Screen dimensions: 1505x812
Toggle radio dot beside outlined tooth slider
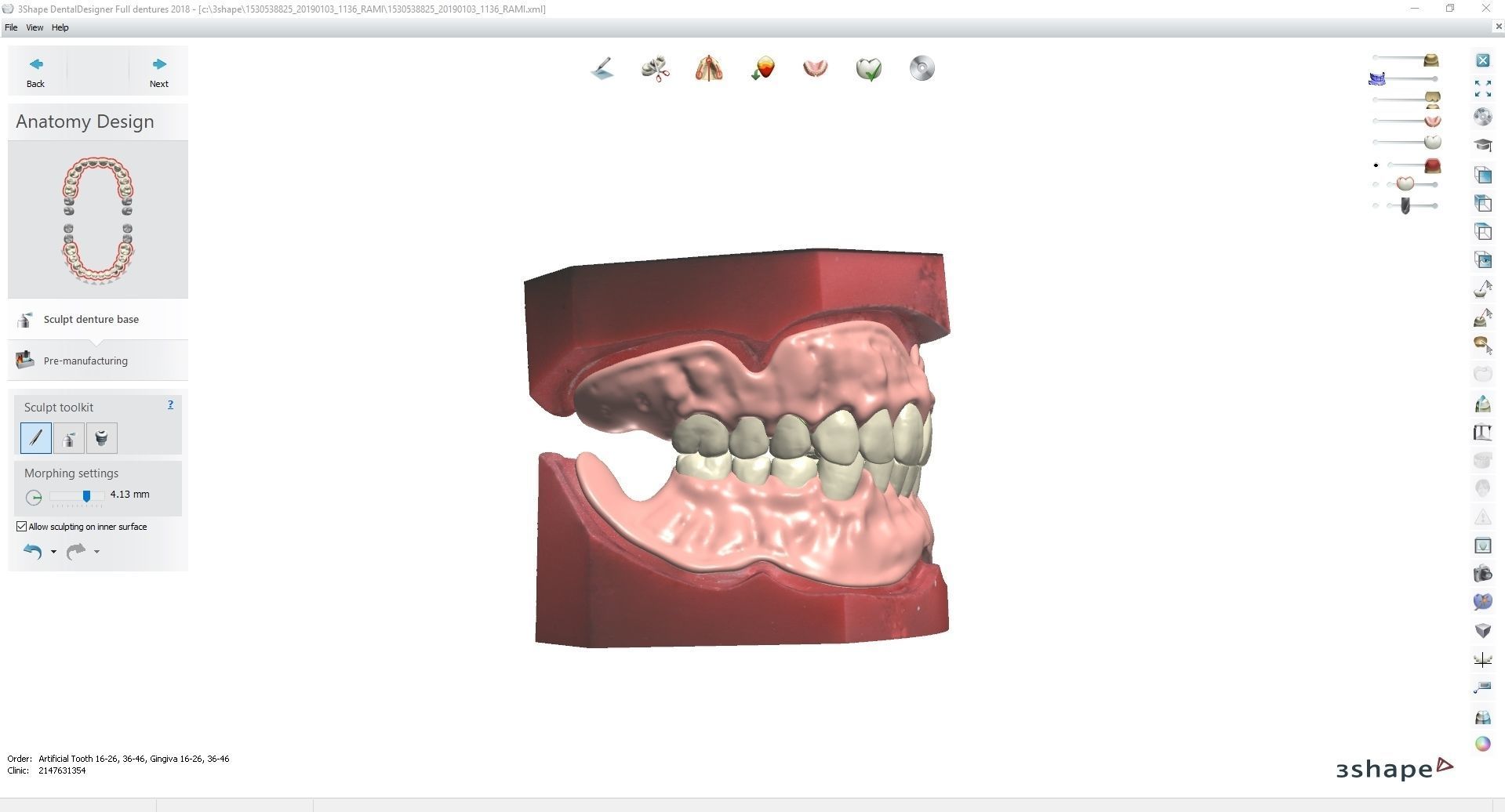tap(1376, 185)
